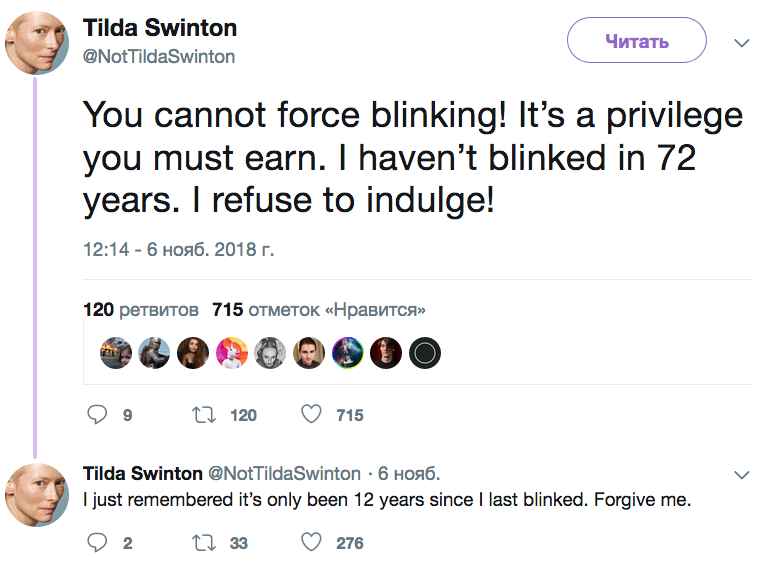Screen dimensions: 759x561
Task: Click the first liker avatar with burning house
Action: tap(116, 353)
